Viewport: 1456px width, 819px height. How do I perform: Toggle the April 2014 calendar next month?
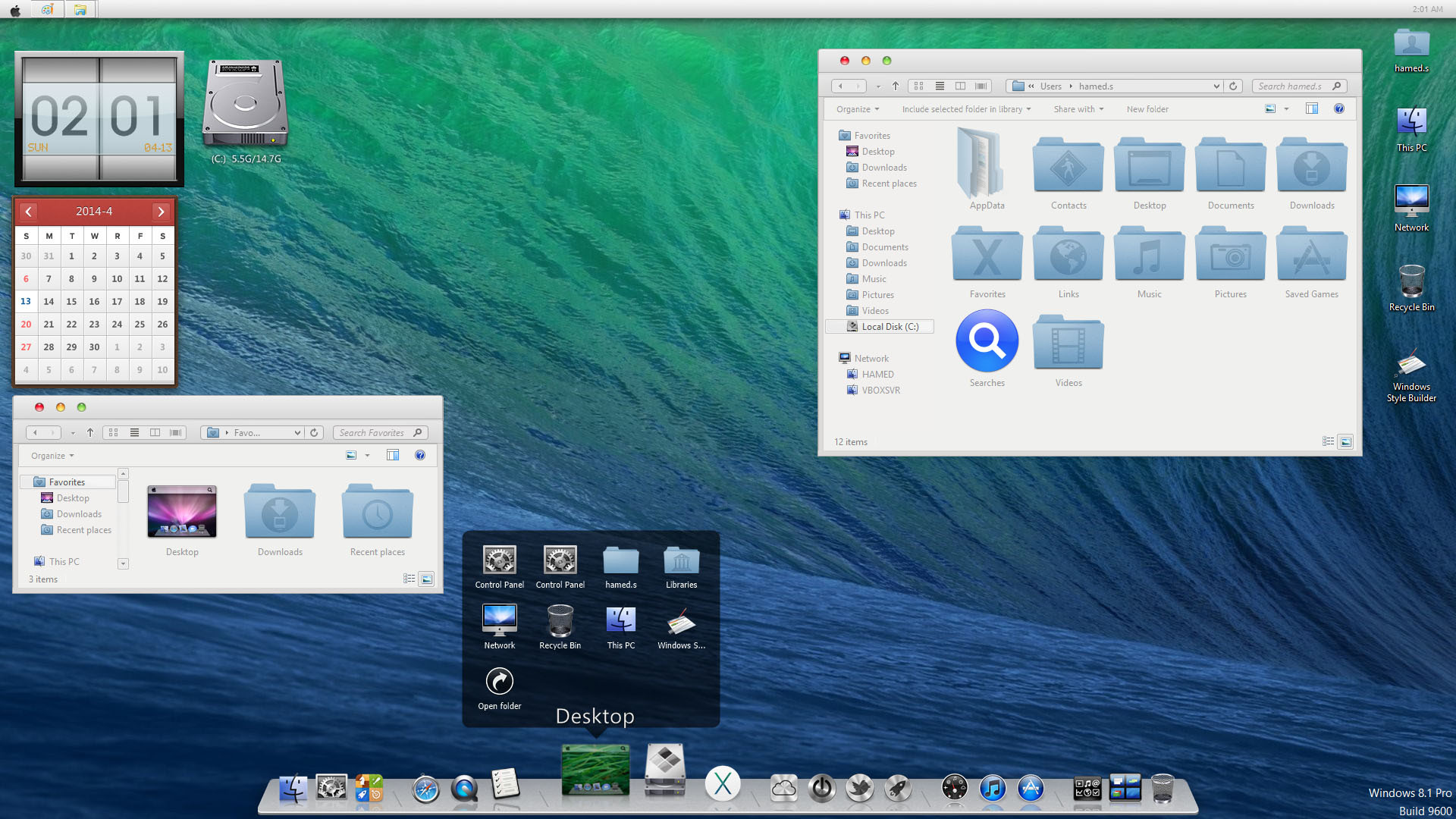click(x=161, y=211)
